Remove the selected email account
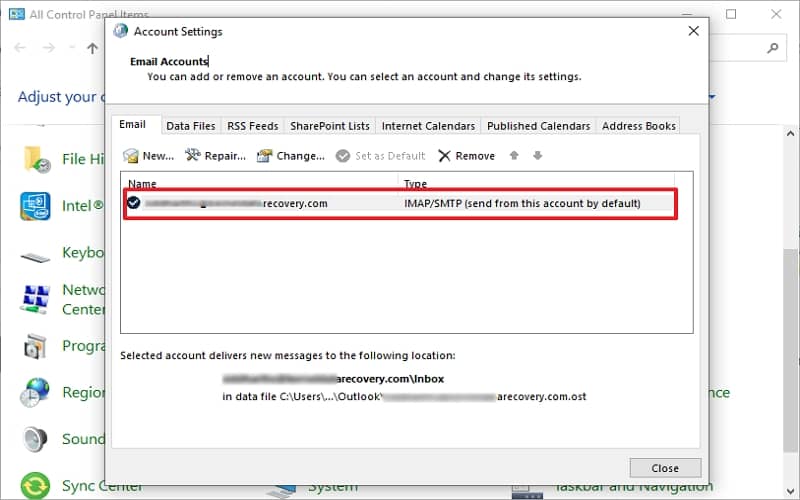800x500 pixels. pos(466,156)
